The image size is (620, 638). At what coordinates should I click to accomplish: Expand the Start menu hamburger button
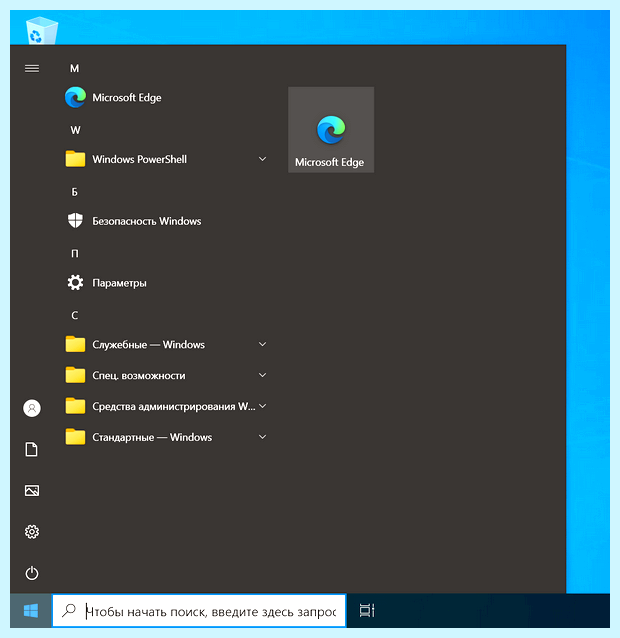(32, 68)
